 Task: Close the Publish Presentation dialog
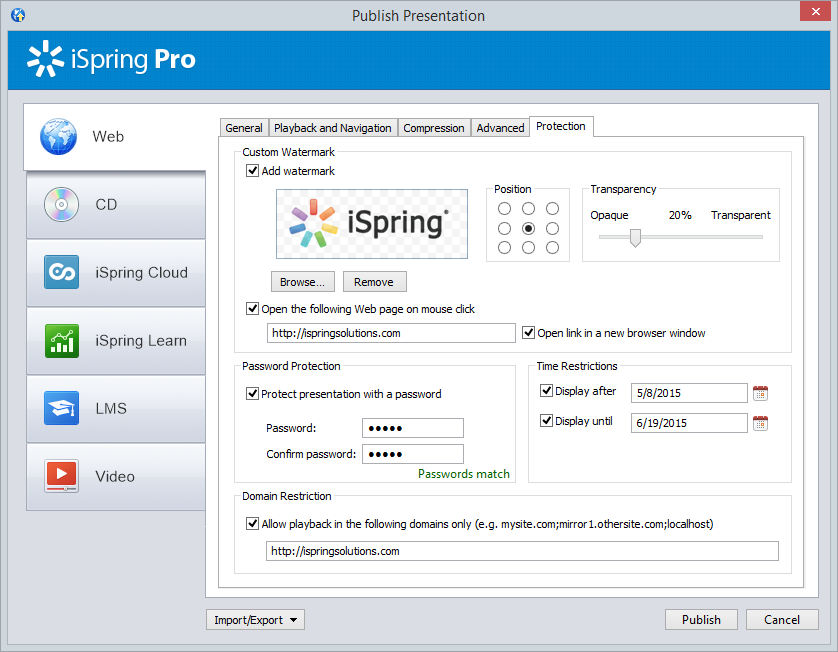[816, 11]
